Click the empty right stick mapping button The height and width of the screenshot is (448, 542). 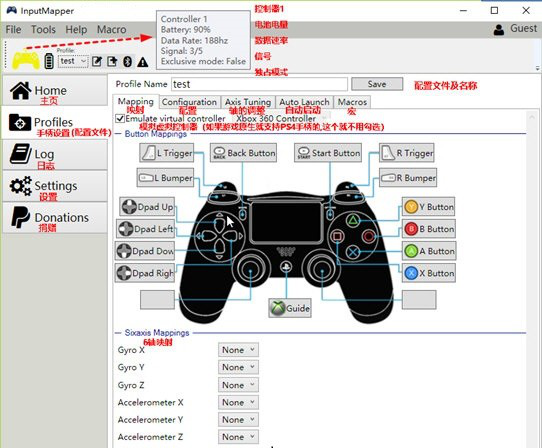tap(419, 300)
